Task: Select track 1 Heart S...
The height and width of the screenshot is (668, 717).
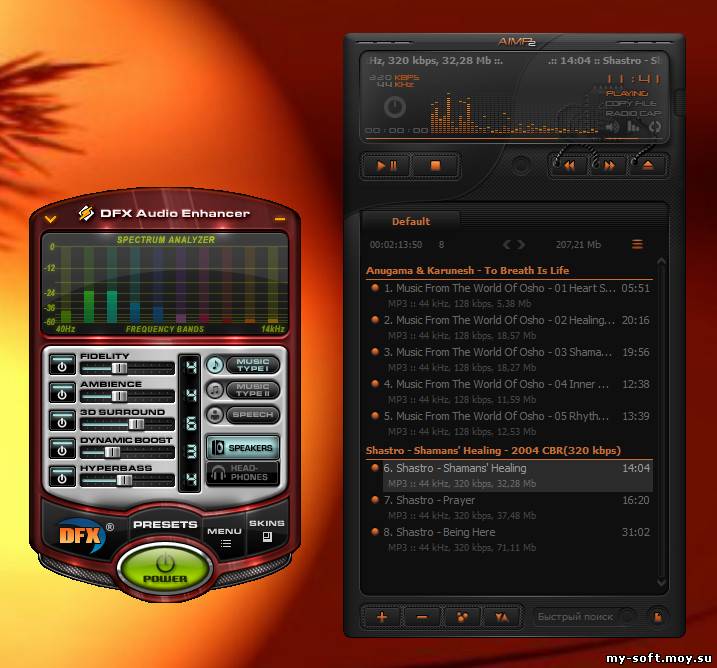Action: 510,295
